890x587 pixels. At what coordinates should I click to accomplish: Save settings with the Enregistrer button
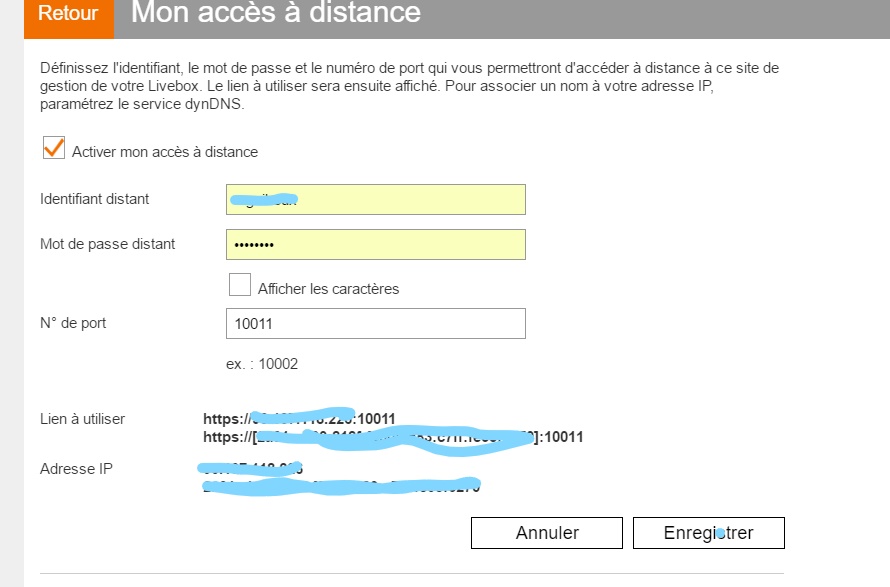pos(708,533)
